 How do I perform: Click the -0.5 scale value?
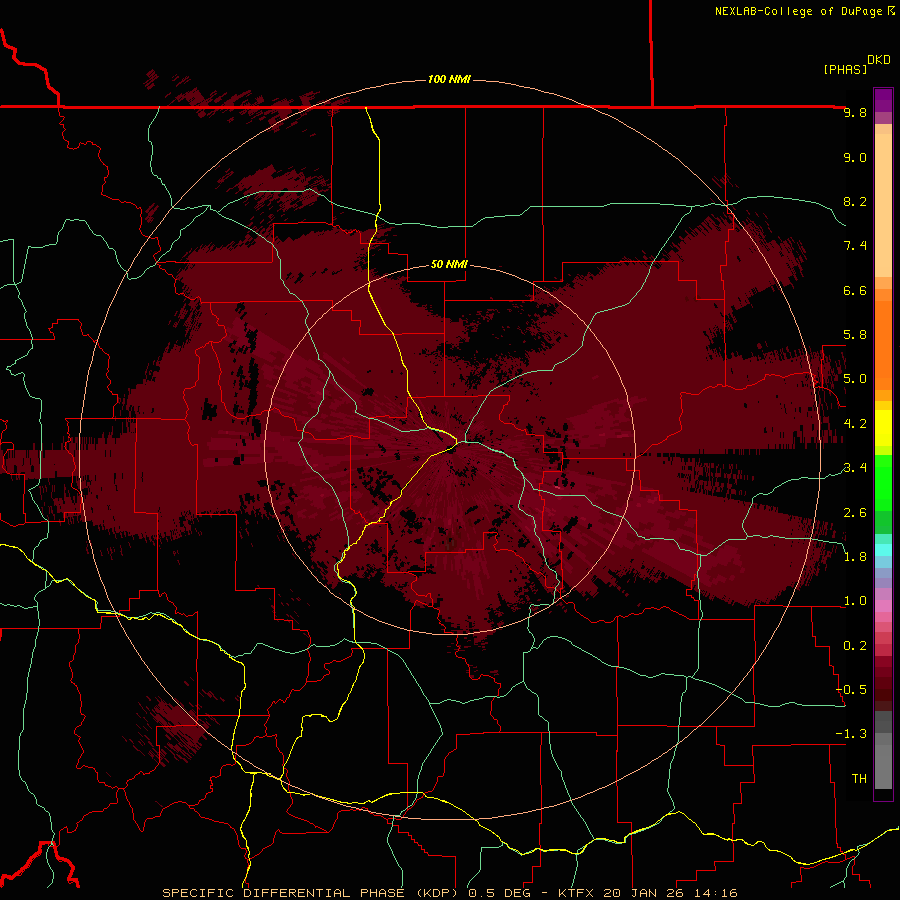pyautogui.click(x=851, y=690)
